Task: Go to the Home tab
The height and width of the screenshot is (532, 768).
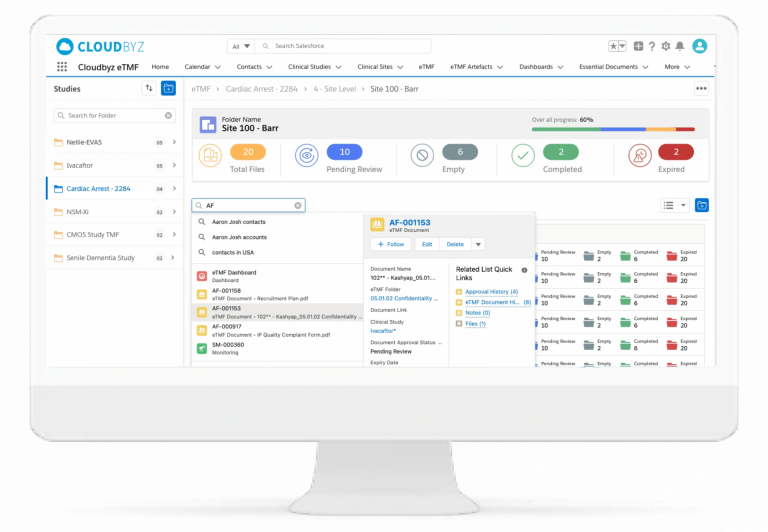Action: tap(160, 67)
